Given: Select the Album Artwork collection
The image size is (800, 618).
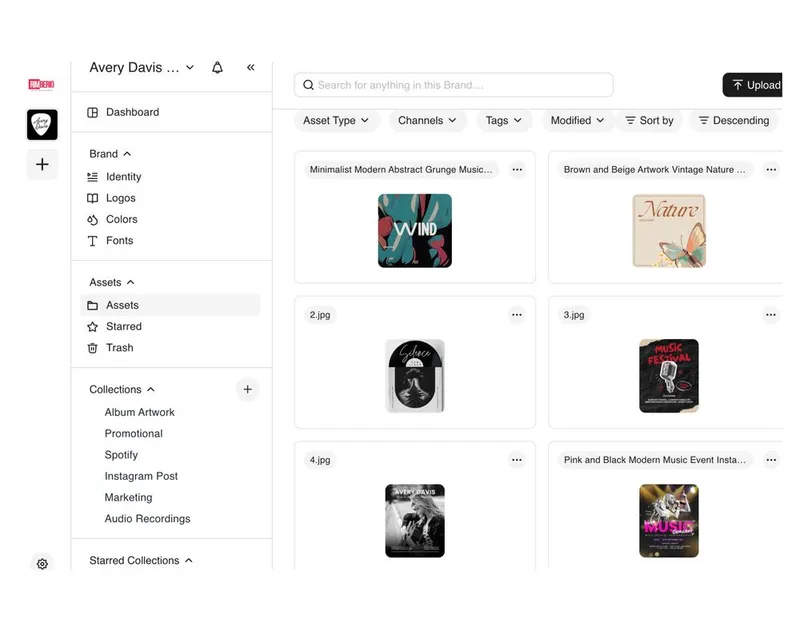Looking at the screenshot, I should pos(140,412).
